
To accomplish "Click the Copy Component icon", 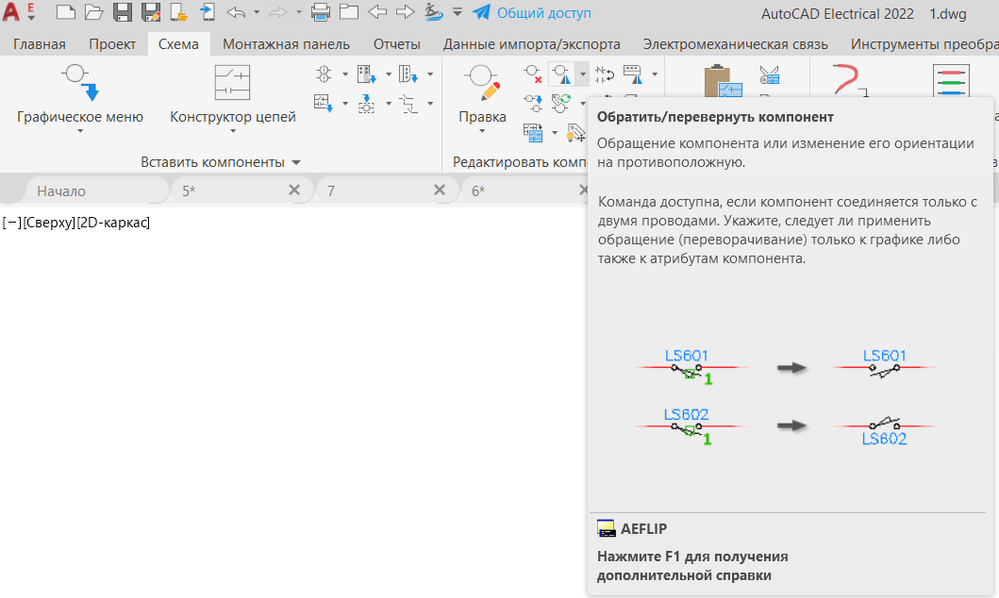I will (533, 103).
